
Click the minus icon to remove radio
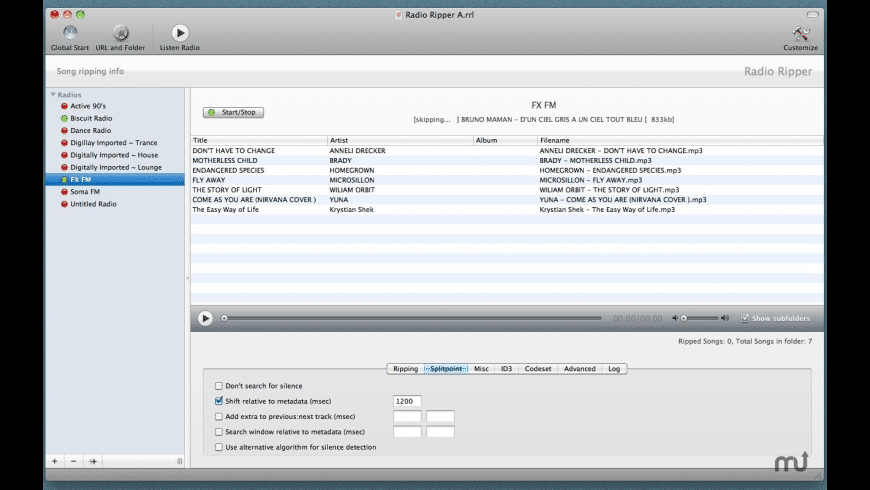pyautogui.click(x=73, y=461)
